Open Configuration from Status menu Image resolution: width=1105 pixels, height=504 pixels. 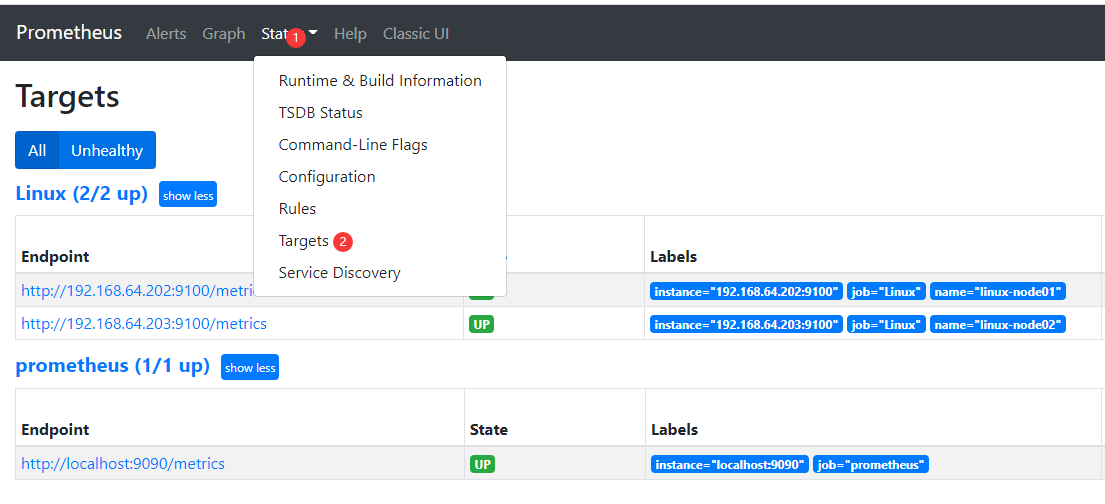(327, 177)
